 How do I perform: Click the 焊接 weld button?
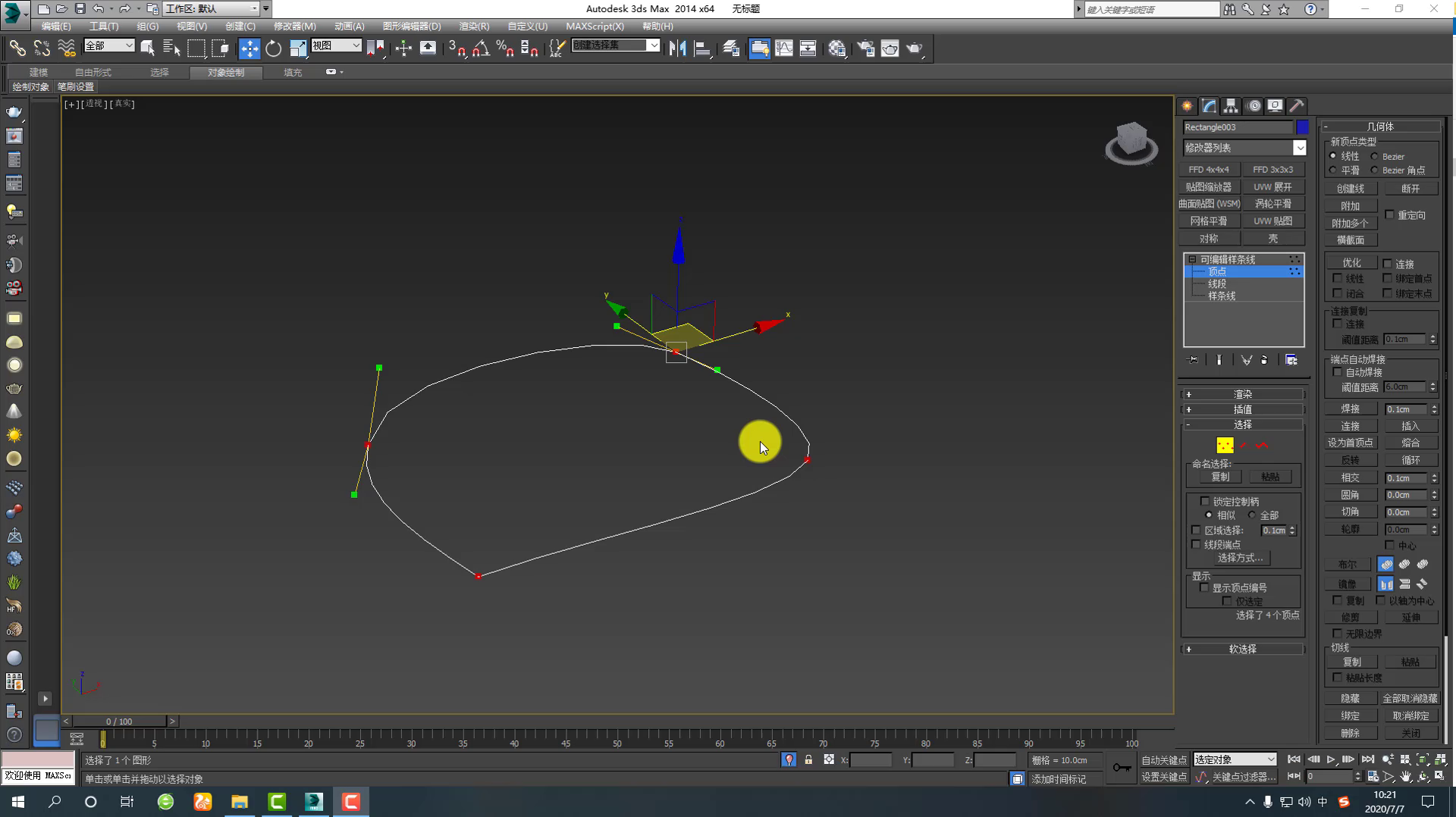pos(1350,409)
